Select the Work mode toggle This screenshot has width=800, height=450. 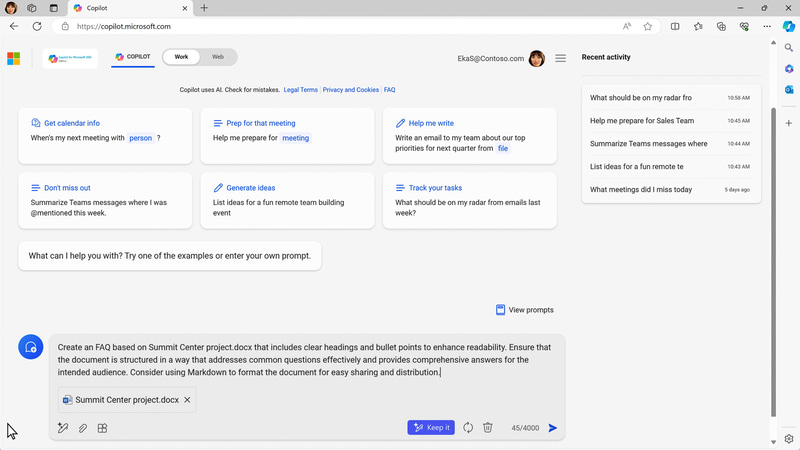(181, 57)
